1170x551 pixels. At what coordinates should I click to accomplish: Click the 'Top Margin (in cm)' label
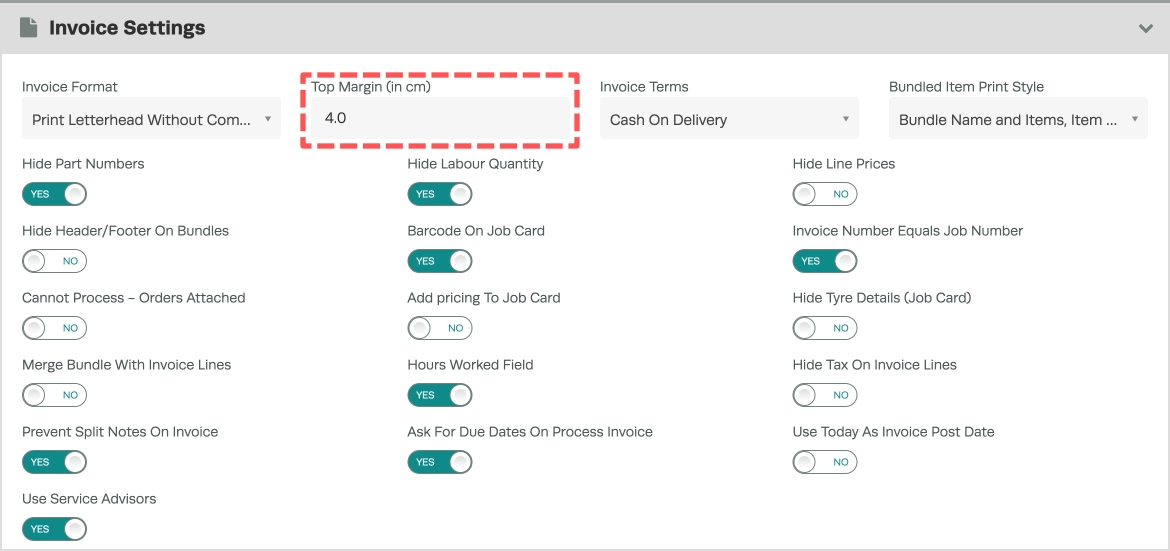(371, 87)
